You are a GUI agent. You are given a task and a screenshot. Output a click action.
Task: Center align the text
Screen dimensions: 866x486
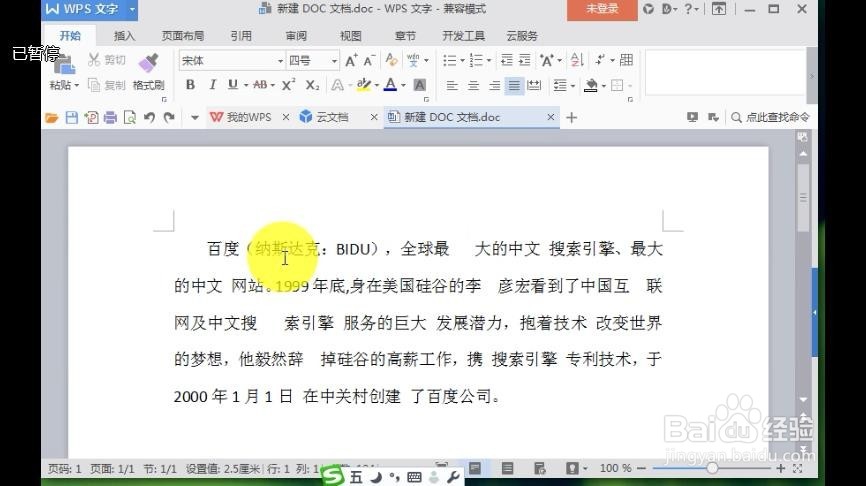tap(473, 86)
